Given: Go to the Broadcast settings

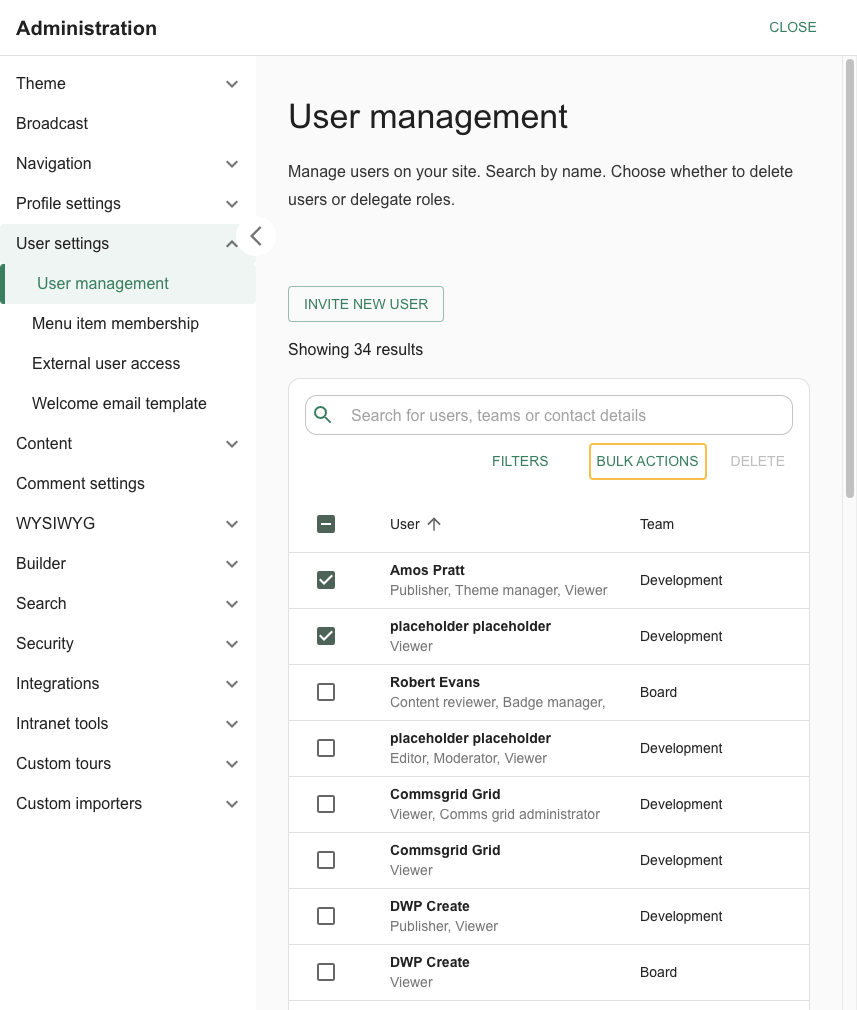Looking at the screenshot, I should point(52,124).
